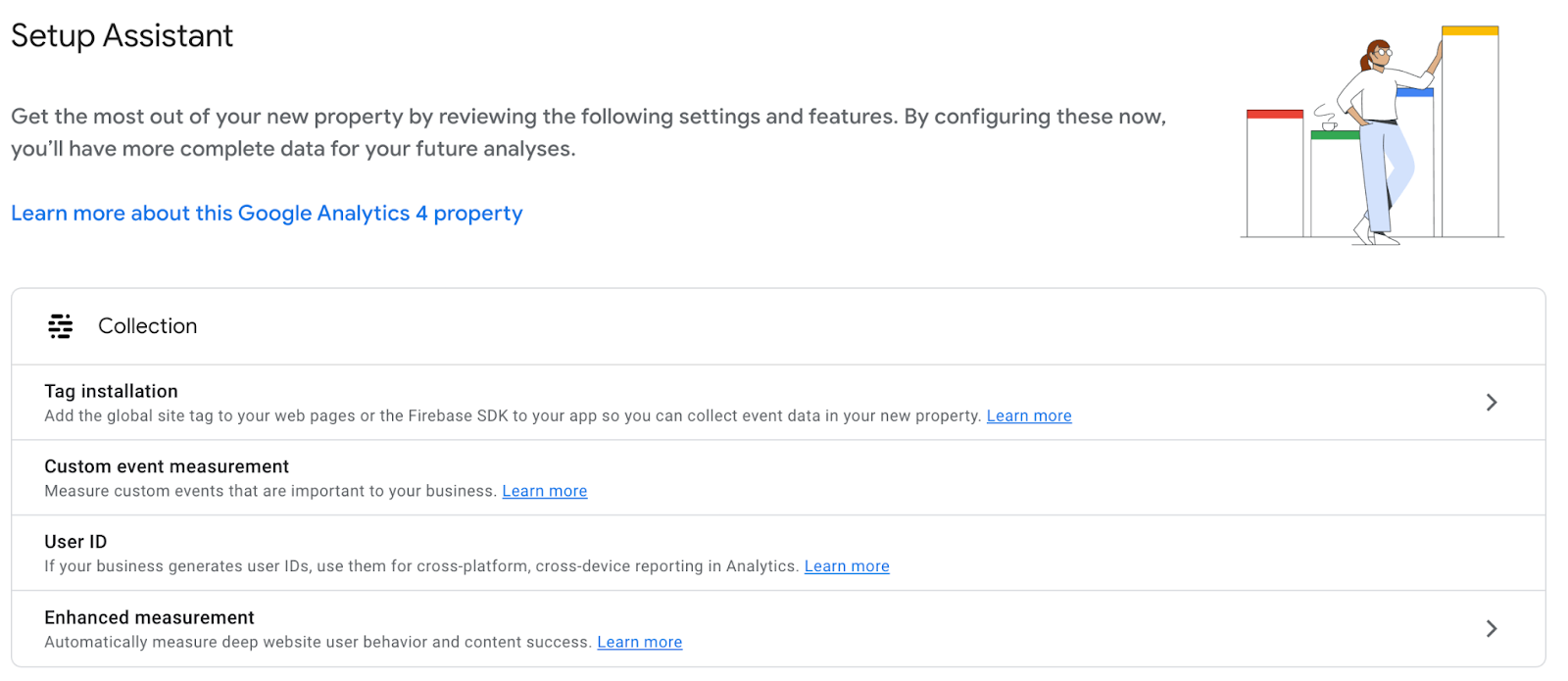Follow Learn more link under Custom event measurement
The height and width of the screenshot is (681, 1568).
tap(544, 492)
